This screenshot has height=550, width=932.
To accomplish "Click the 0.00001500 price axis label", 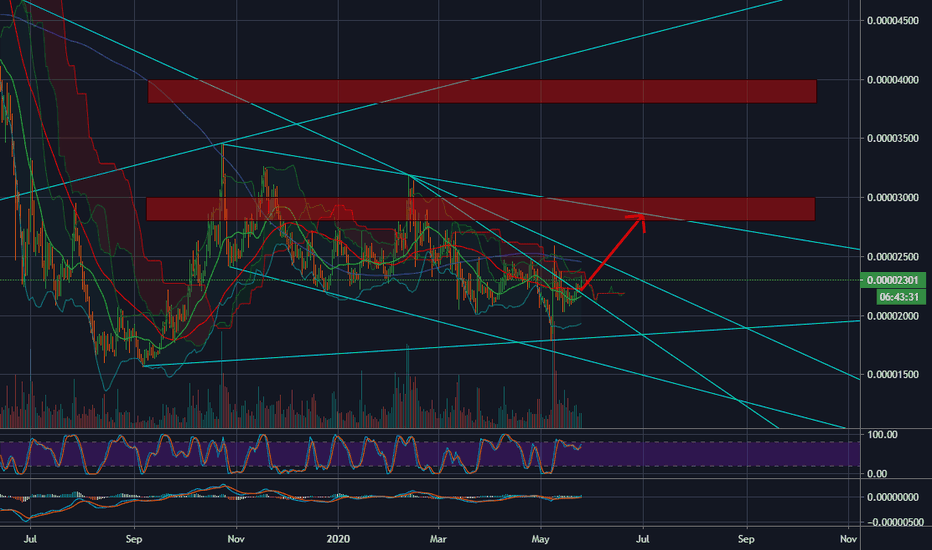I will click(x=893, y=375).
